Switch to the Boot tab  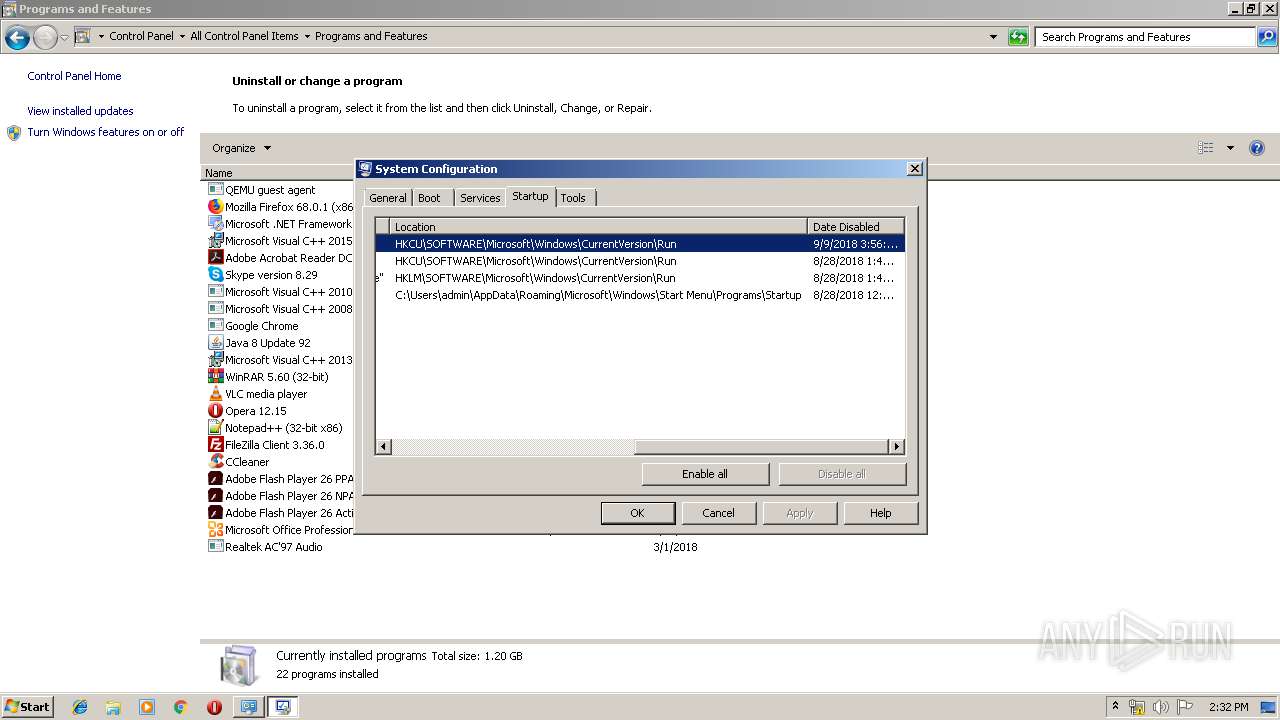click(x=429, y=198)
